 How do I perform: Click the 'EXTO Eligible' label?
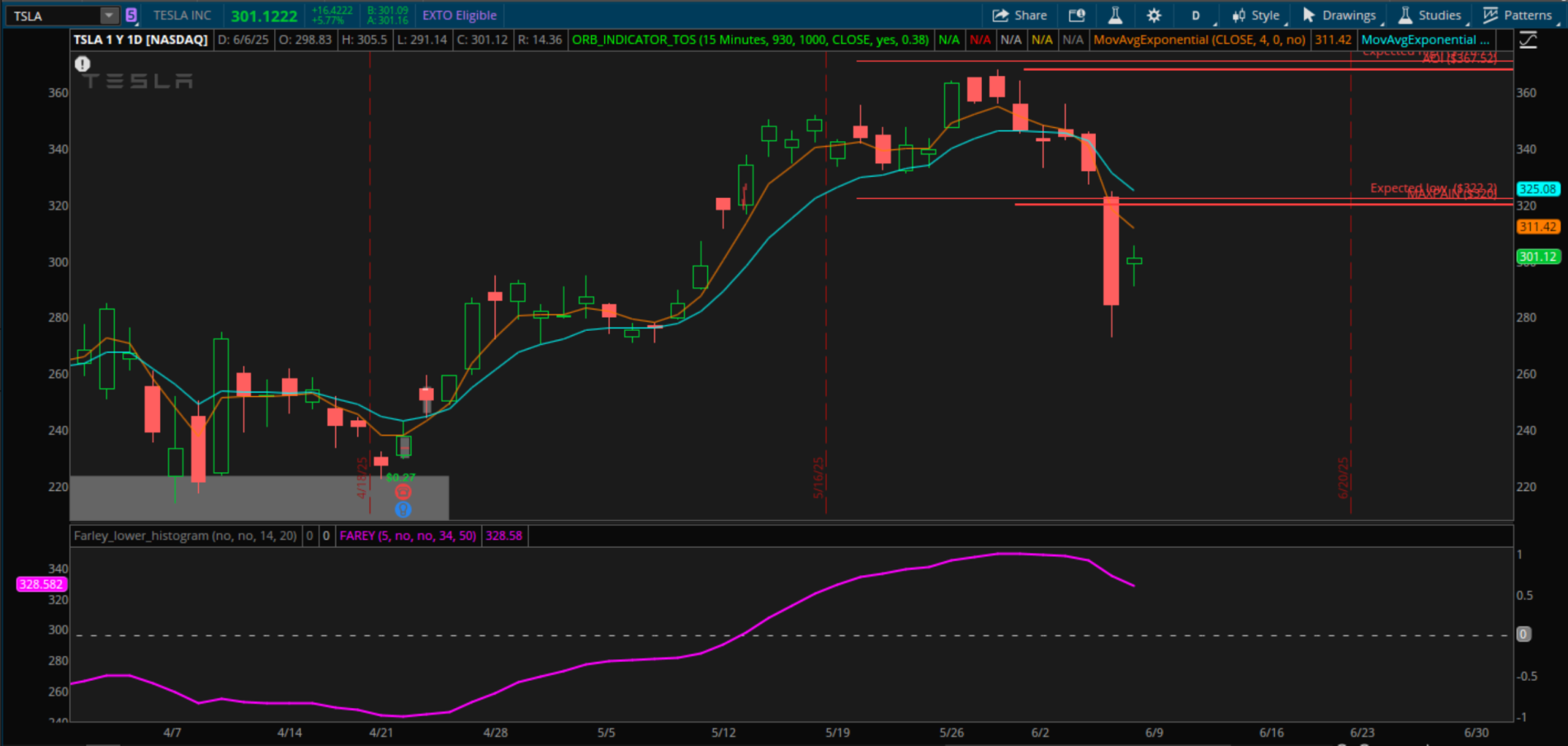click(x=460, y=15)
